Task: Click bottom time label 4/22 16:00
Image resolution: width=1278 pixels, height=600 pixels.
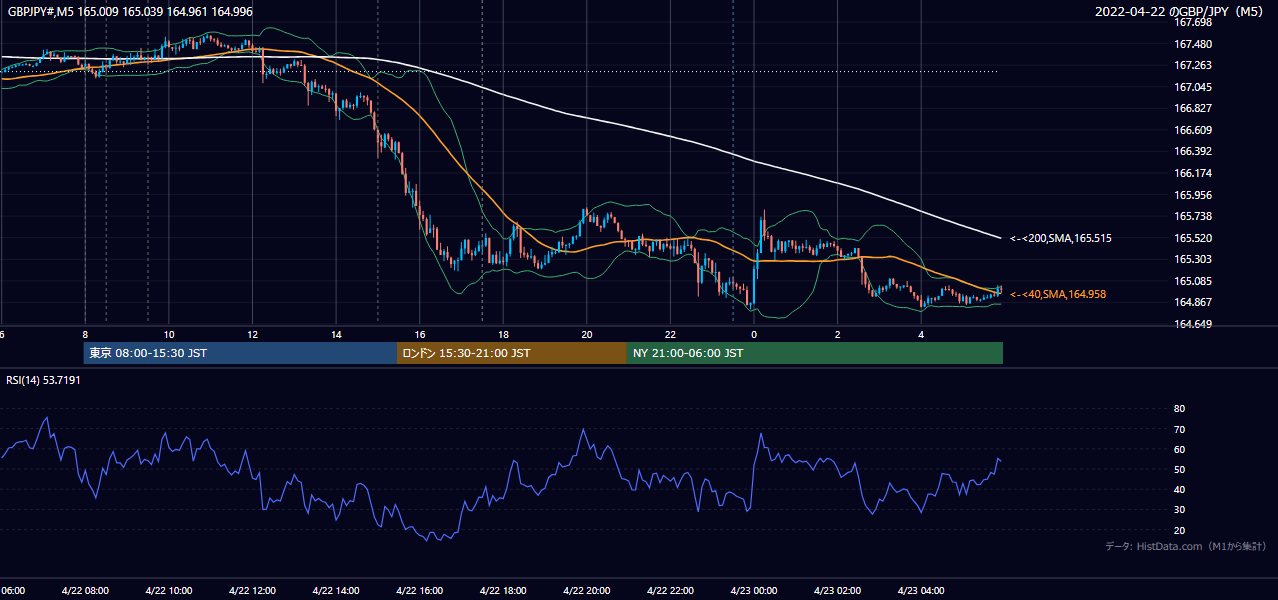Action: tap(419, 590)
